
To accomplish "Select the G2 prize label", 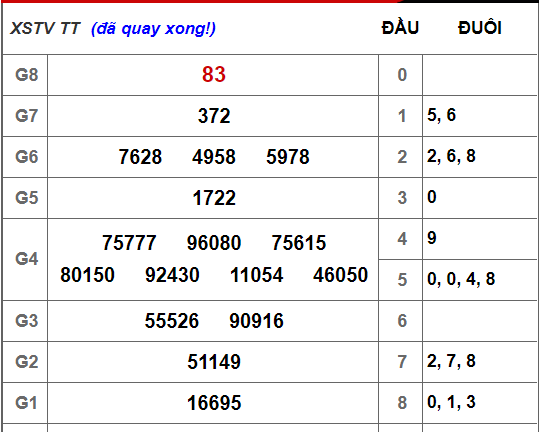I will (26, 362).
